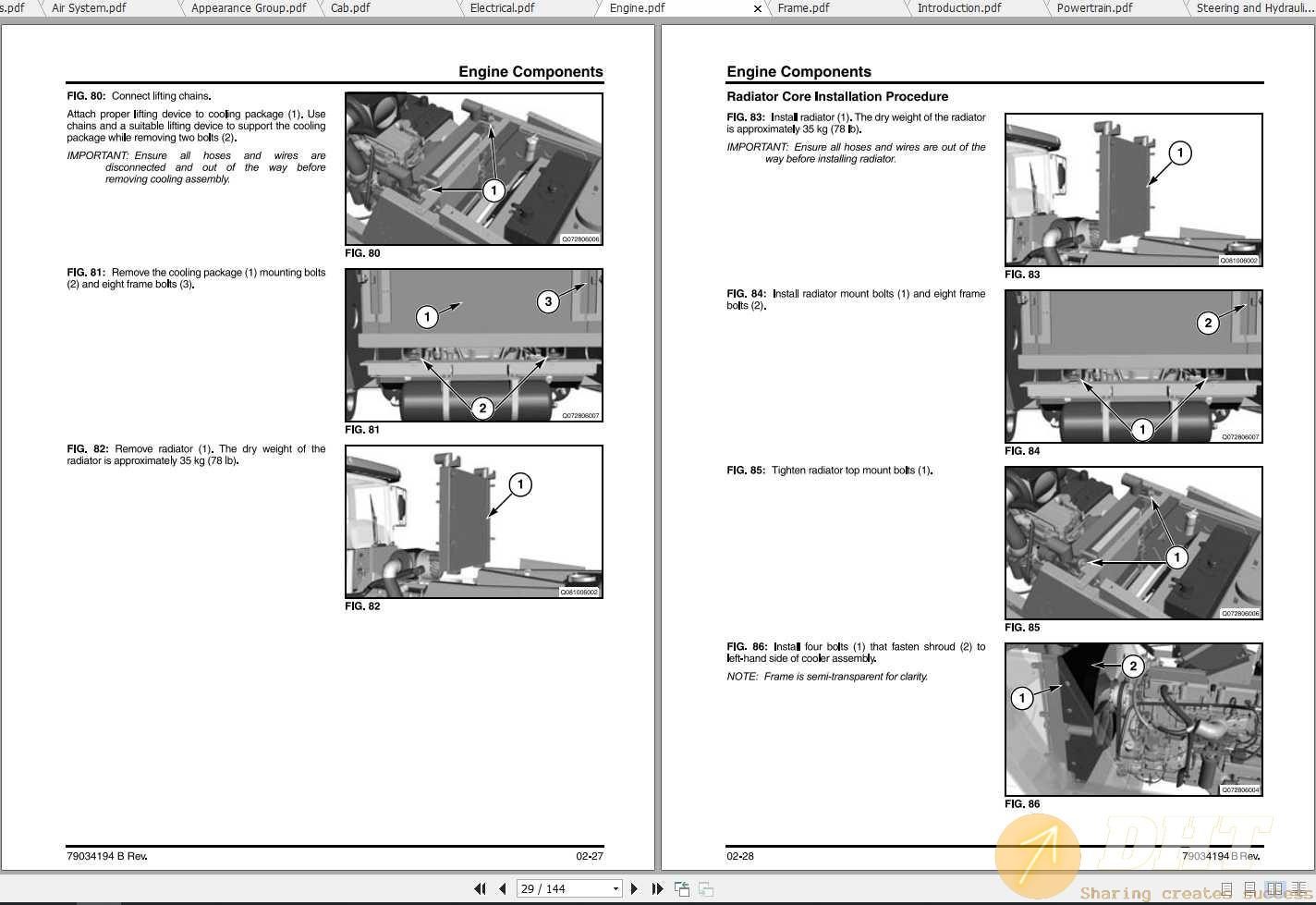1316x905 pixels.
Task: Open the page number dropdown
Action: 615,888
